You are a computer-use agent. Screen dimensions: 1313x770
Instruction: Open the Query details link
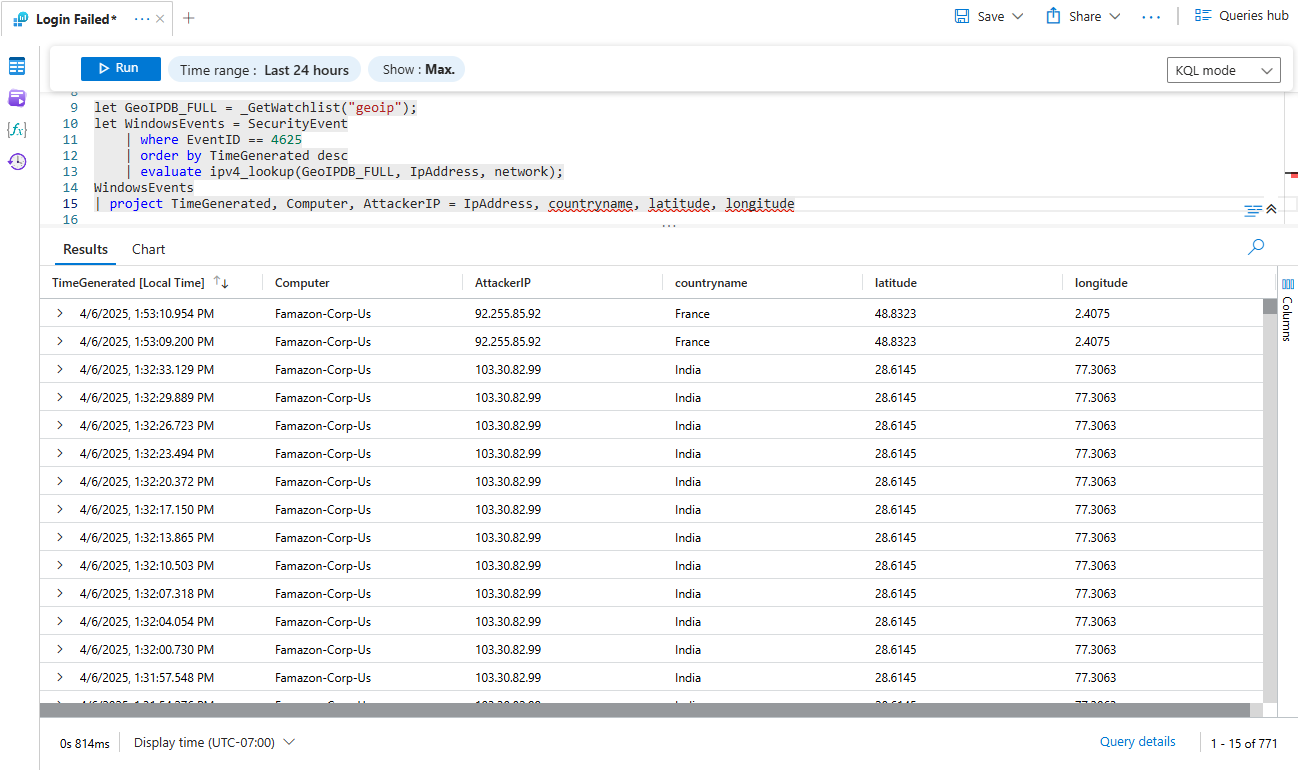(x=1137, y=742)
